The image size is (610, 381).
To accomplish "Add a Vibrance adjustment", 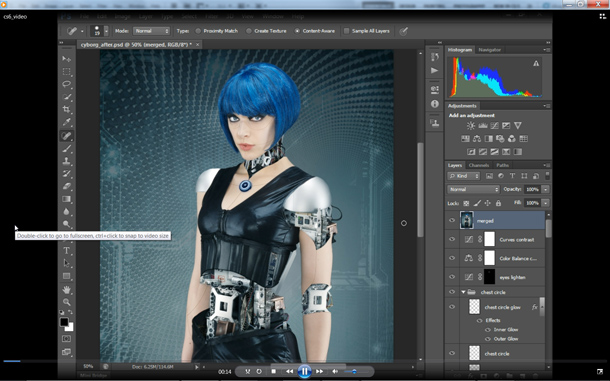I will pyautogui.click(x=518, y=126).
